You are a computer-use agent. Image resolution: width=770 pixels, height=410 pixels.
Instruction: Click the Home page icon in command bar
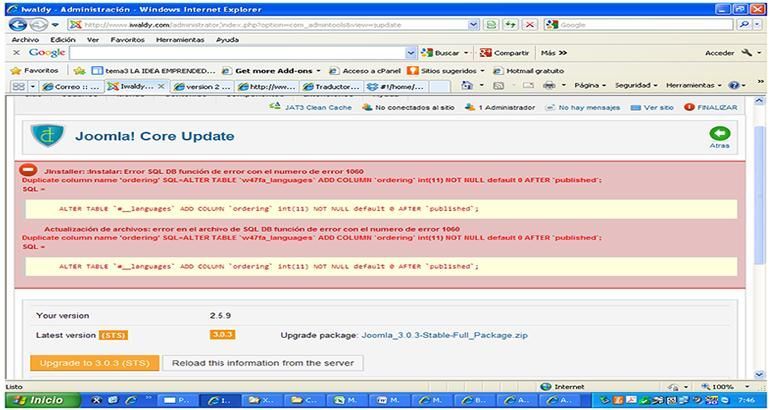(x=468, y=85)
